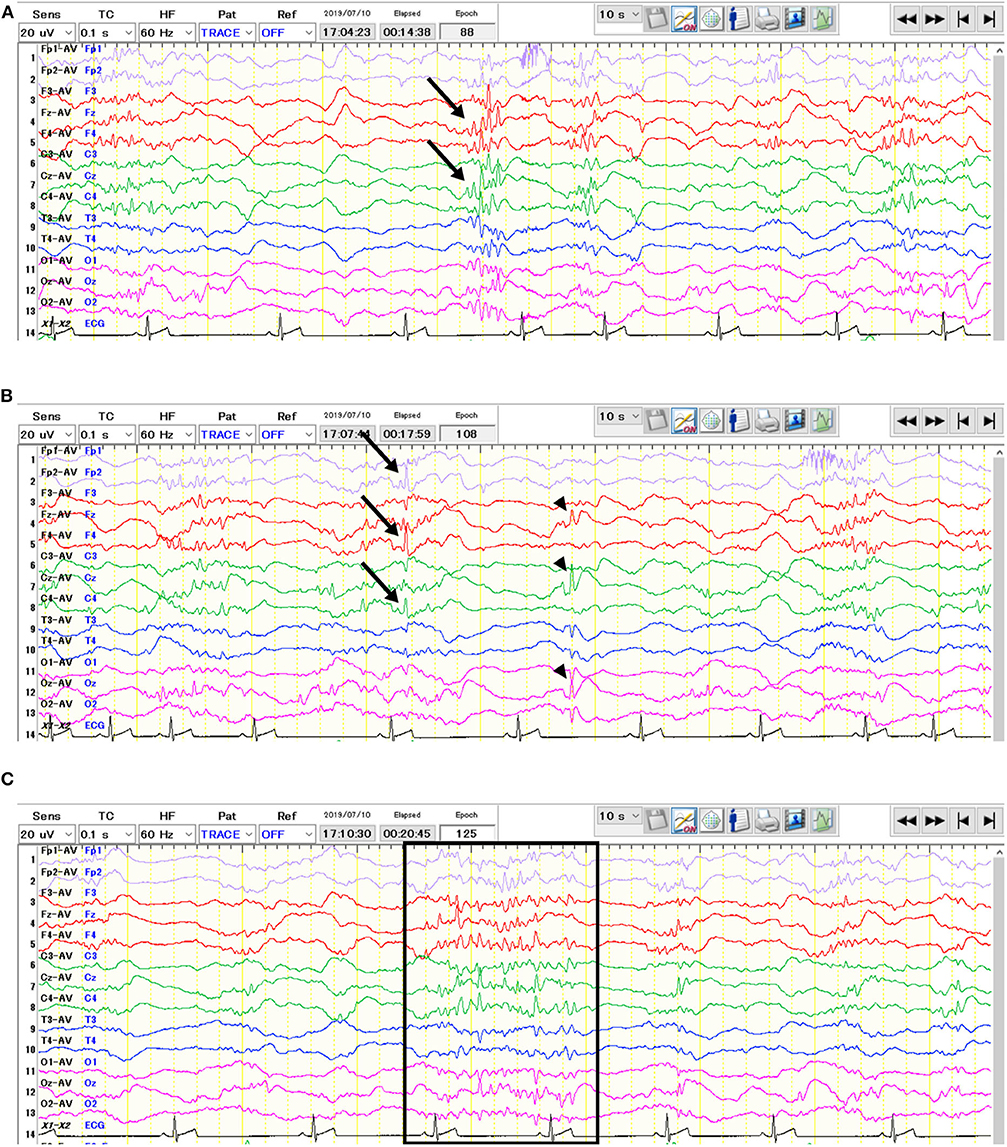Click the elapsed 00:17:59 field in panel B

(407, 435)
